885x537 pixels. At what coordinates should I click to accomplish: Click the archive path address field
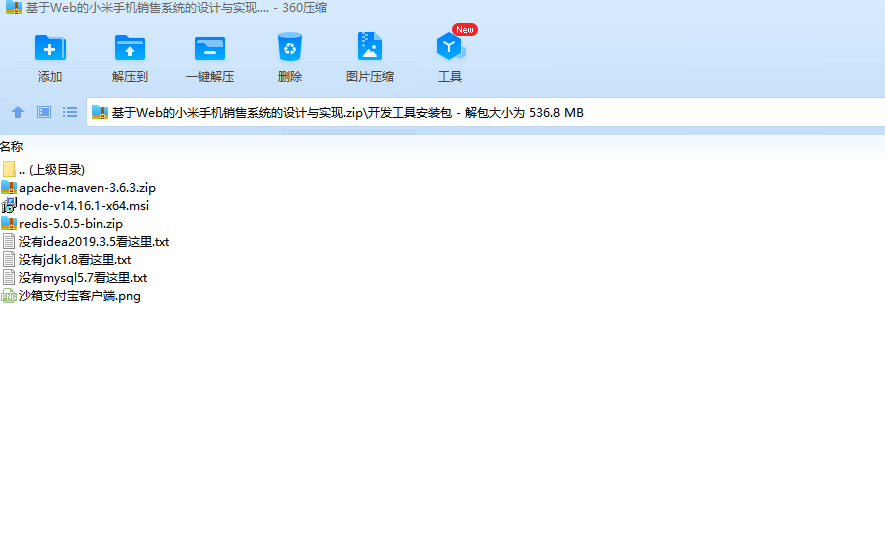click(485, 112)
